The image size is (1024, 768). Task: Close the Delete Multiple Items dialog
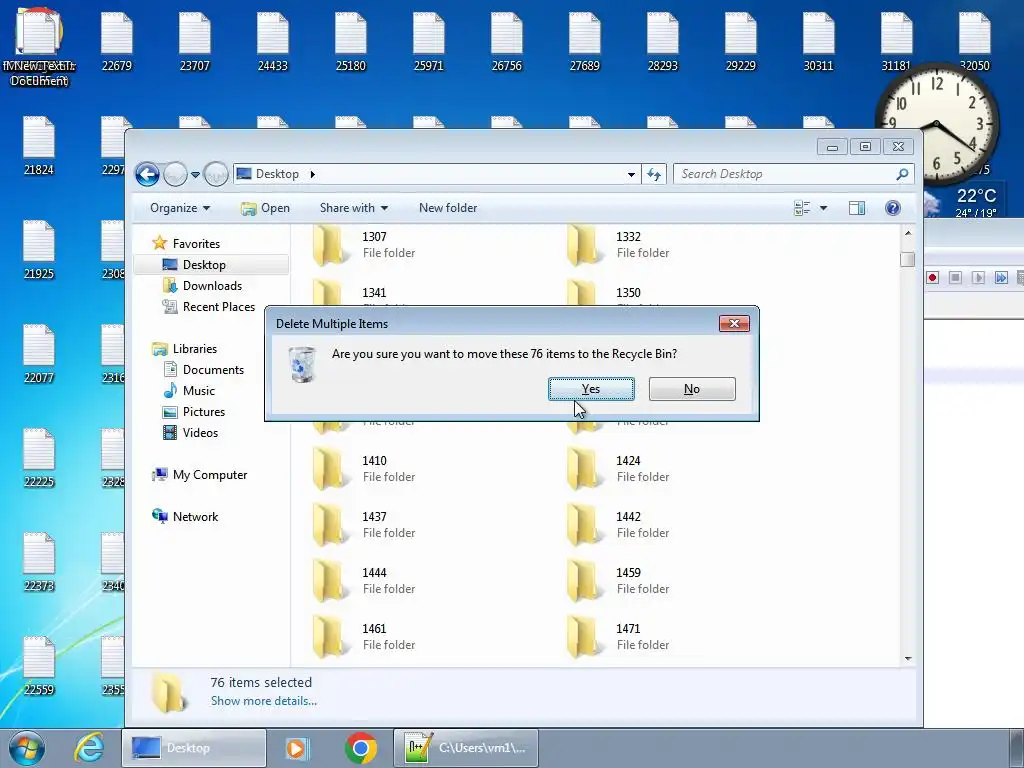click(734, 323)
